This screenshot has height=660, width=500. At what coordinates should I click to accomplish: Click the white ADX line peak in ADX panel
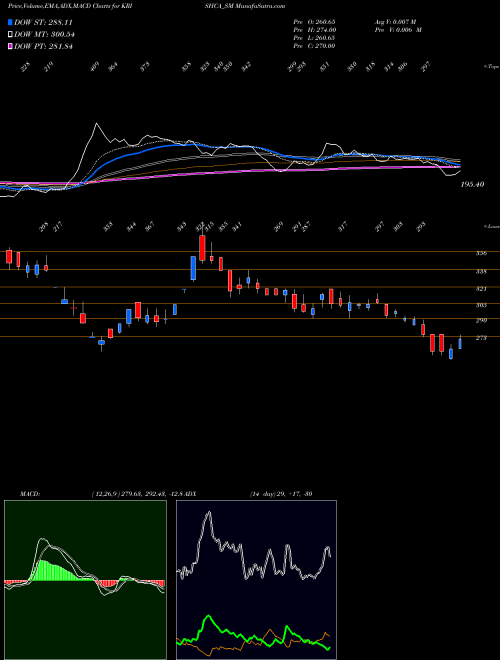coord(208,515)
